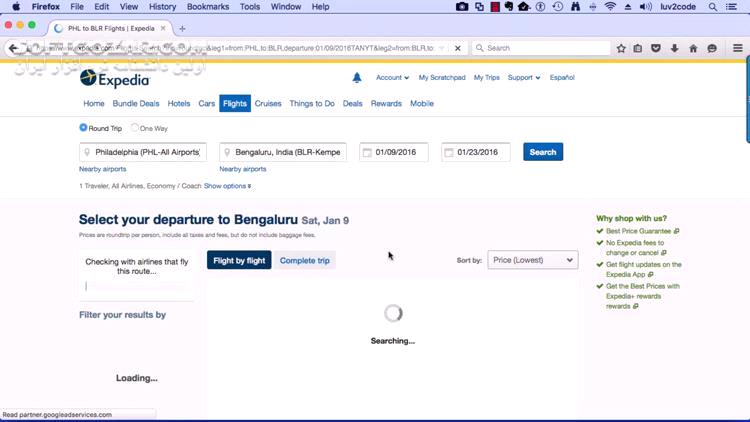Open the downloads arrow icon
This screenshot has height=422, width=750.
[x=674, y=48]
